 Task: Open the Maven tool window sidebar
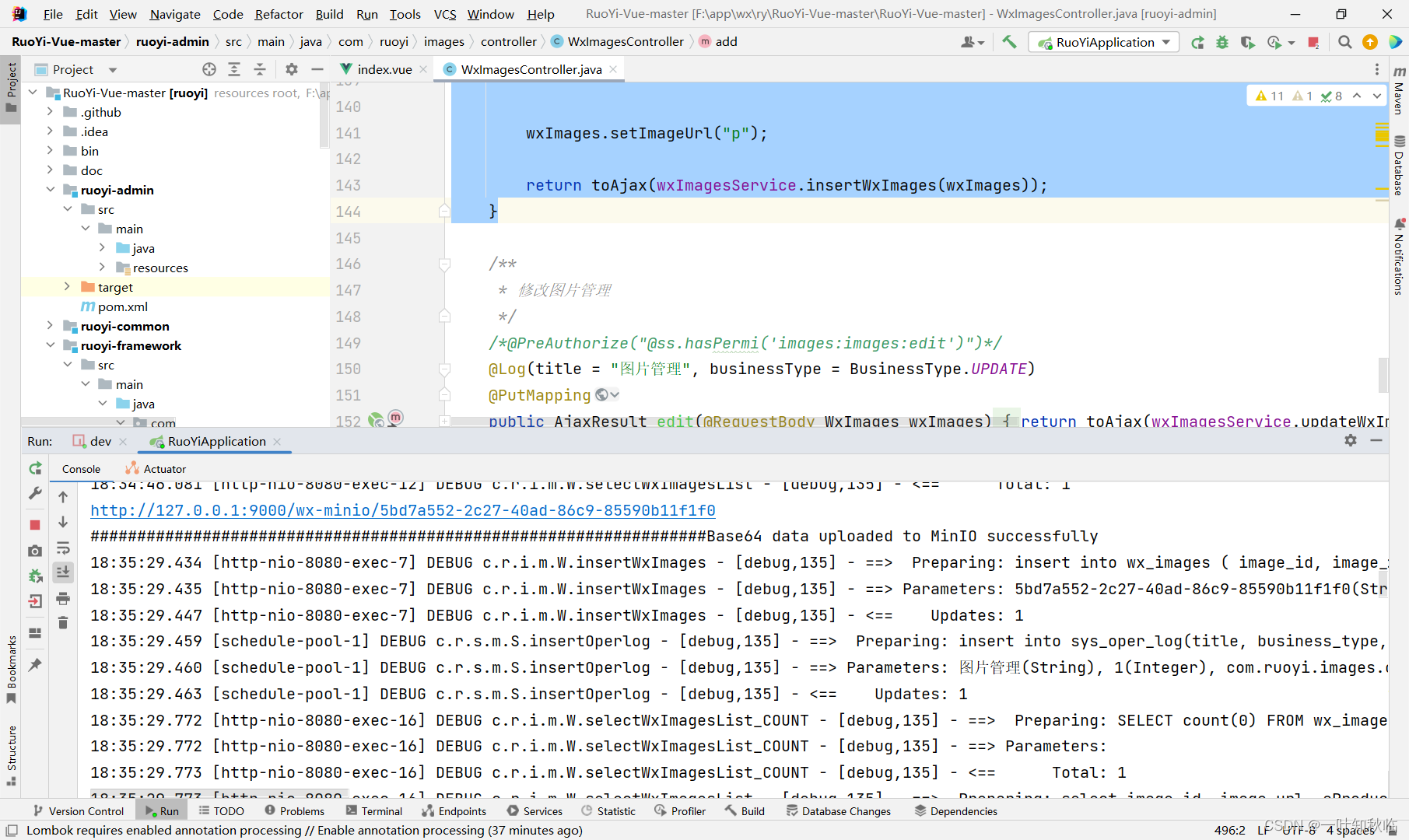(x=1399, y=95)
